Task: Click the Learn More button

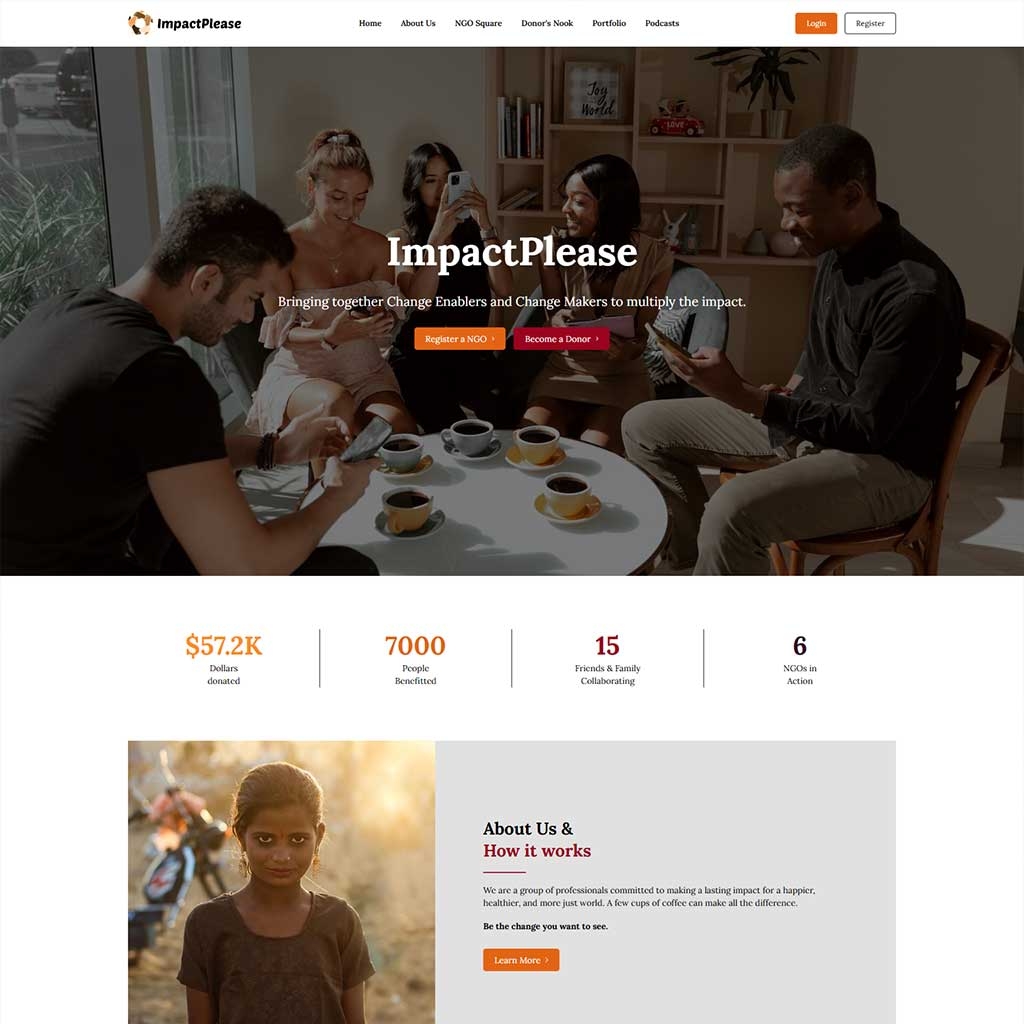Action: (521, 960)
